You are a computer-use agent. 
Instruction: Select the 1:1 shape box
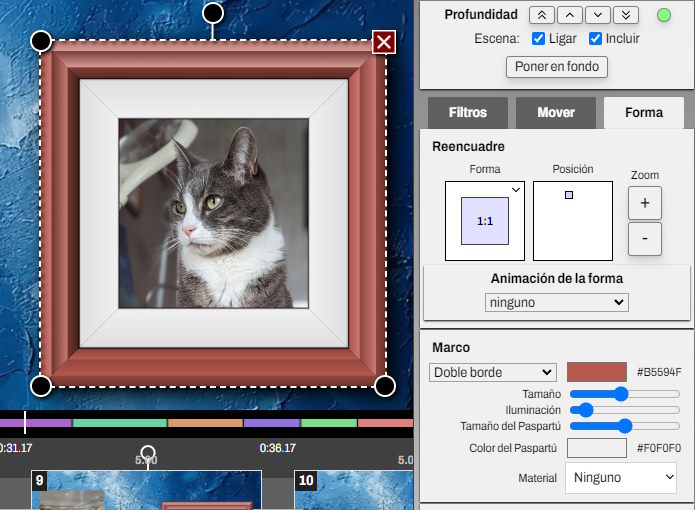click(x=485, y=221)
